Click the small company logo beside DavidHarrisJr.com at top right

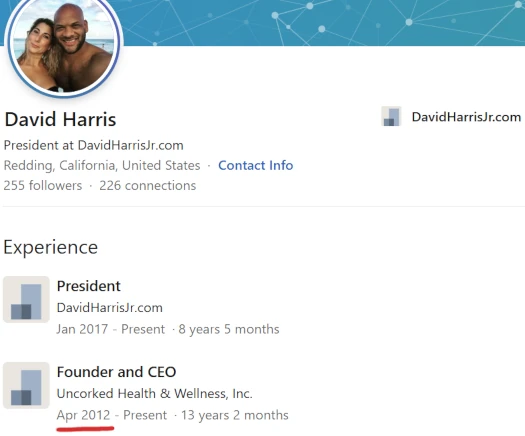click(x=391, y=117)
